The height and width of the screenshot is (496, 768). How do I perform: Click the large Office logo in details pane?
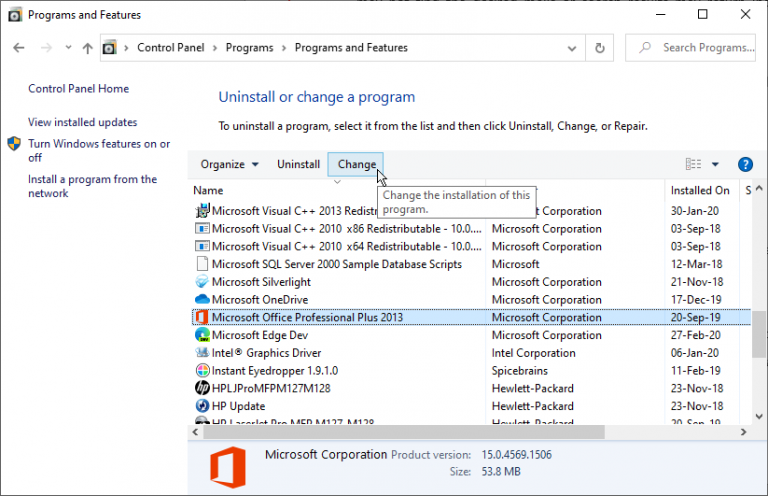[x=228, y=467]
